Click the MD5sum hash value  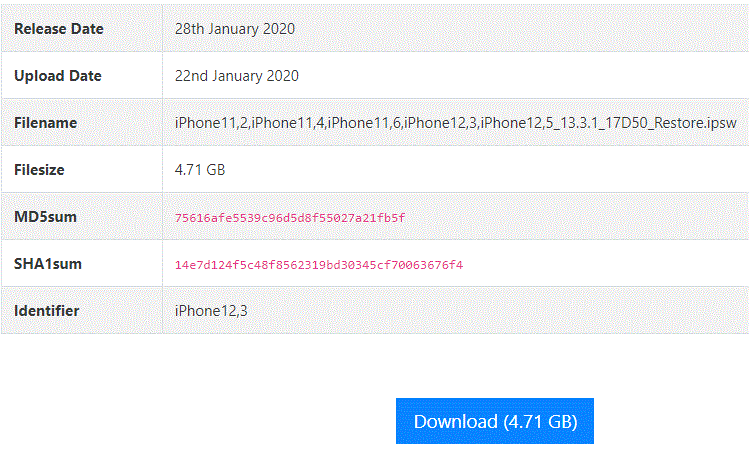coord(289,217)
